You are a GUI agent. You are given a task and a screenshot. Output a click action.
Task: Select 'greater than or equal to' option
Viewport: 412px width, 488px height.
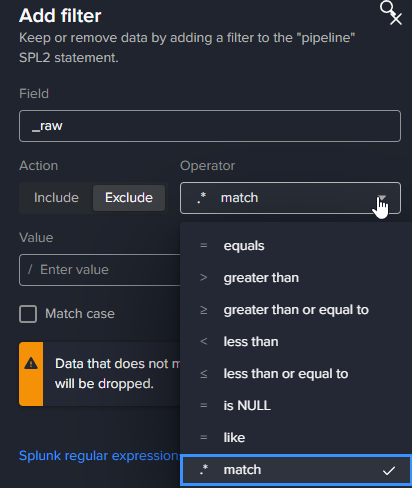pyautogui.click(x=296, y=310)
